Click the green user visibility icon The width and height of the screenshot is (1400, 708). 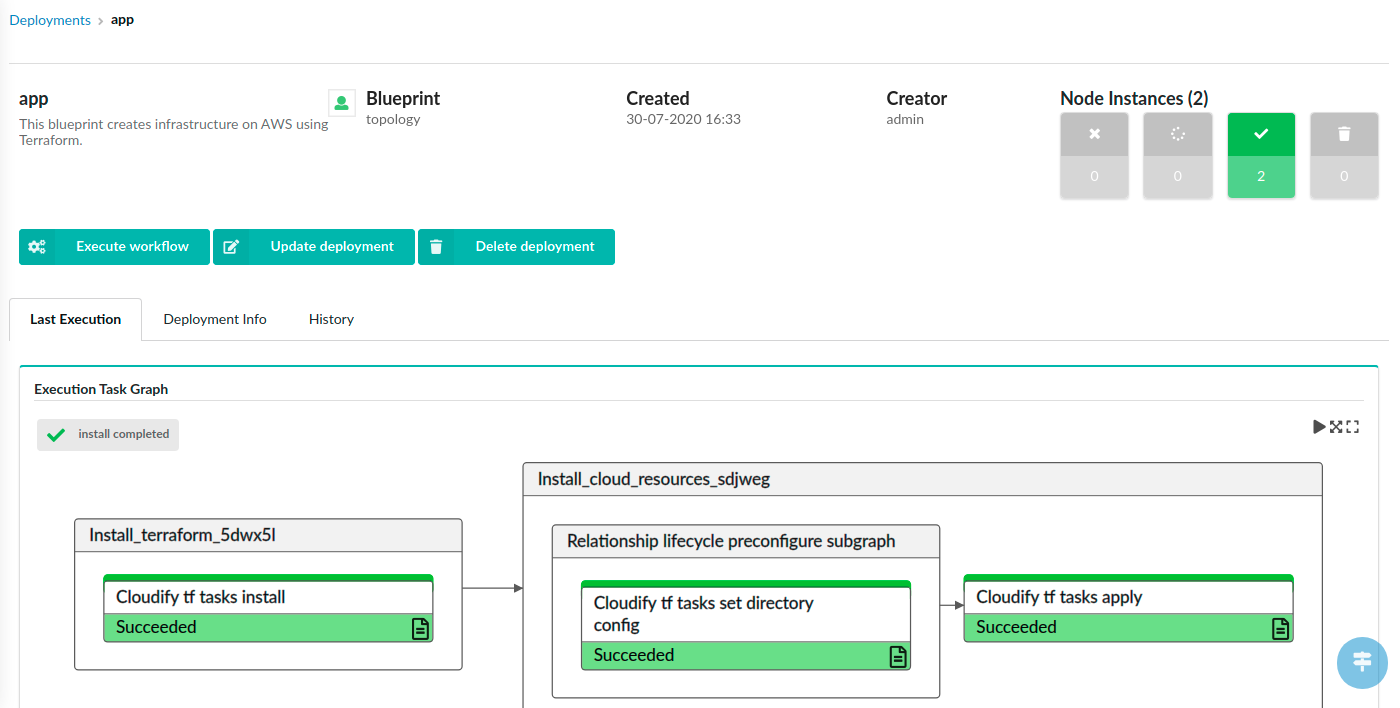pyautogui.click(x=342, y=102)
